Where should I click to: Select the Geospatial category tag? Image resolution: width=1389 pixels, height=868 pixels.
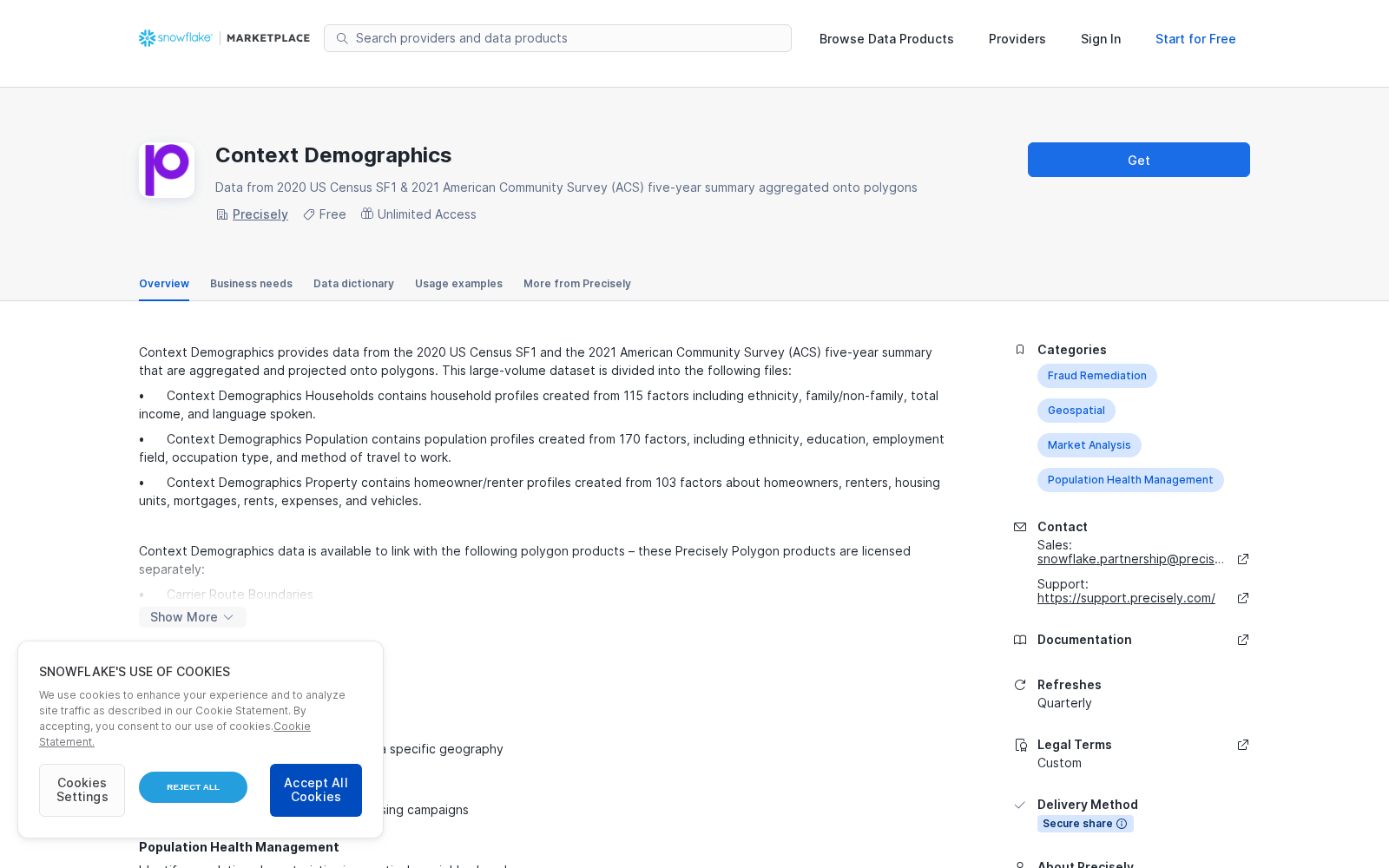pyautogui.click(x=1076, y=411)
